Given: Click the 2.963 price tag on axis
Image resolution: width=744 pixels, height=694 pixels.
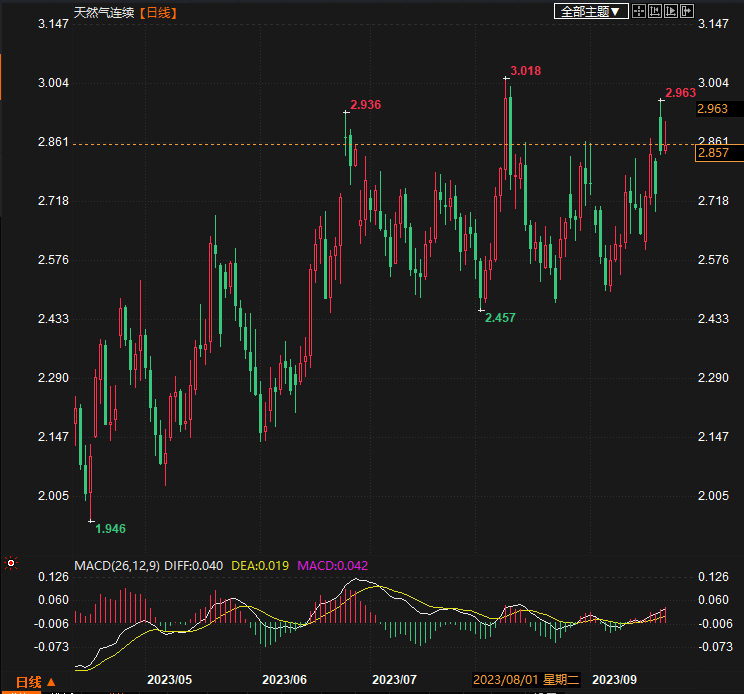Looking at the screenshot, I should [x=713, y=109].
